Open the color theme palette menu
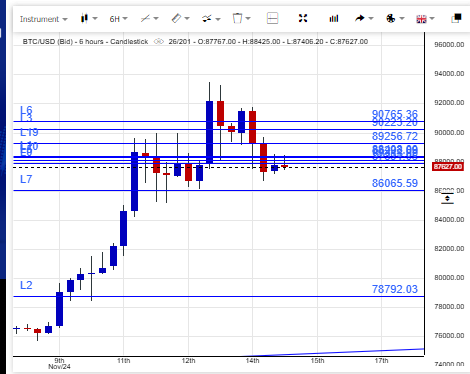Viewport: 470px width, 374px height. (x=395, y=18)
